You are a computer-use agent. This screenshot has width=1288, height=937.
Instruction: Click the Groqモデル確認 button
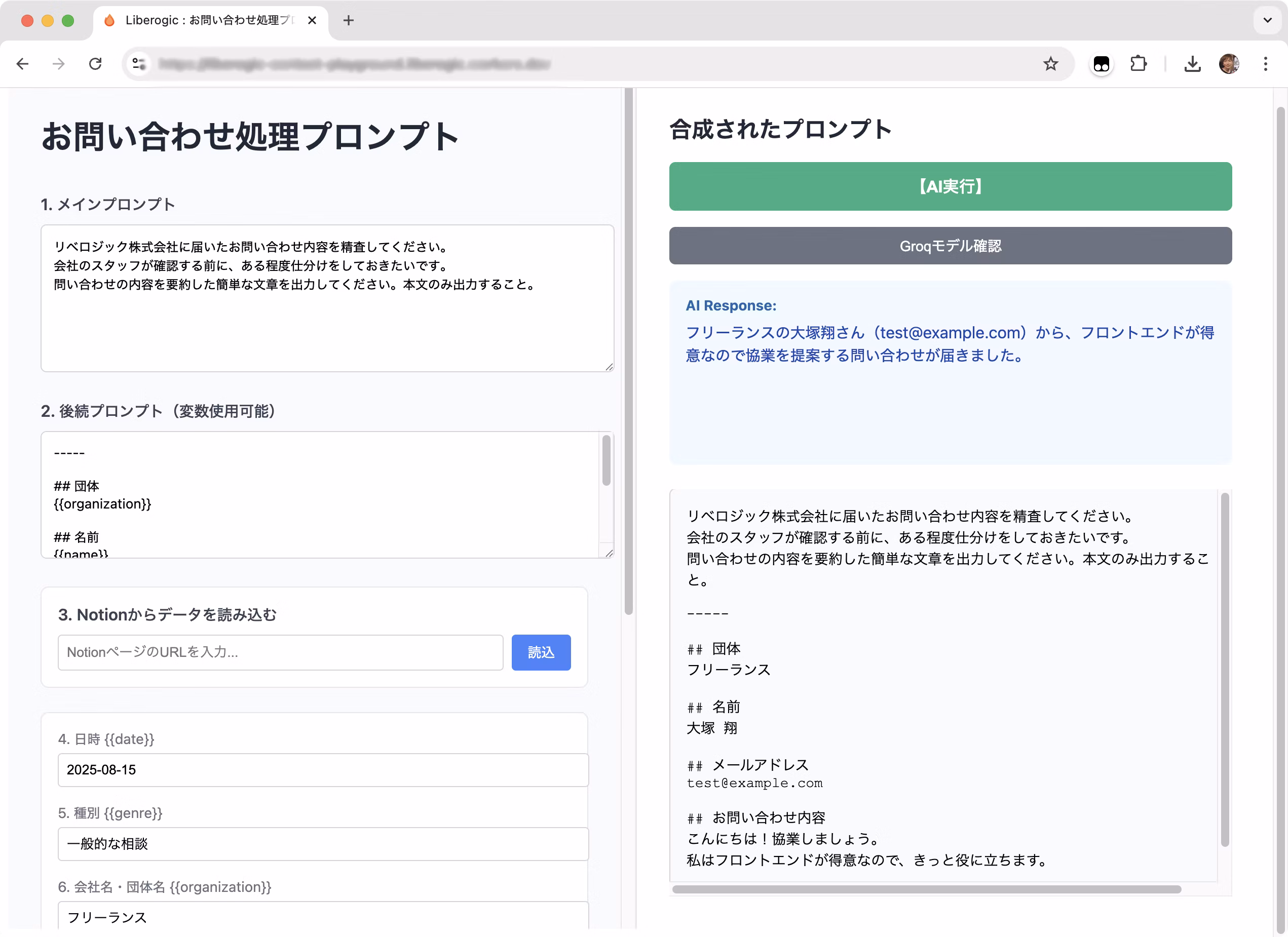point(950,246)
